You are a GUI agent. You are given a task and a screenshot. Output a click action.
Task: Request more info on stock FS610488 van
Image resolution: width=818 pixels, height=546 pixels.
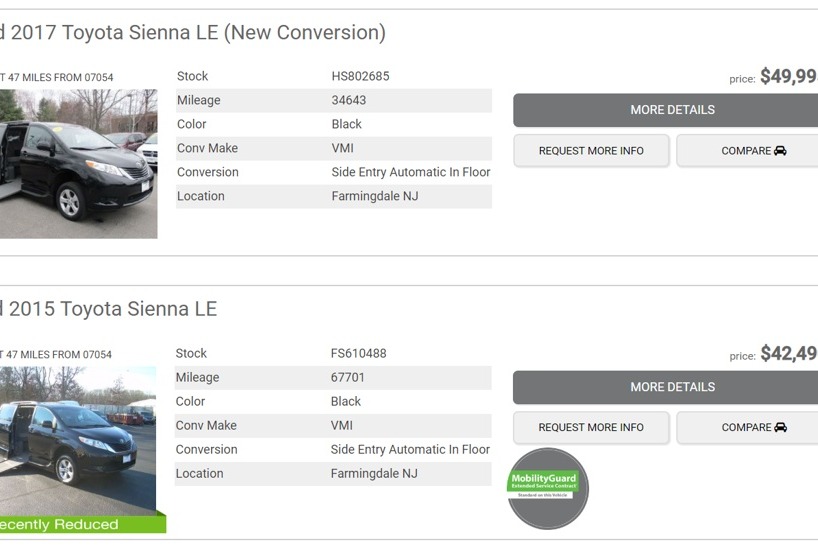[591, 428]
